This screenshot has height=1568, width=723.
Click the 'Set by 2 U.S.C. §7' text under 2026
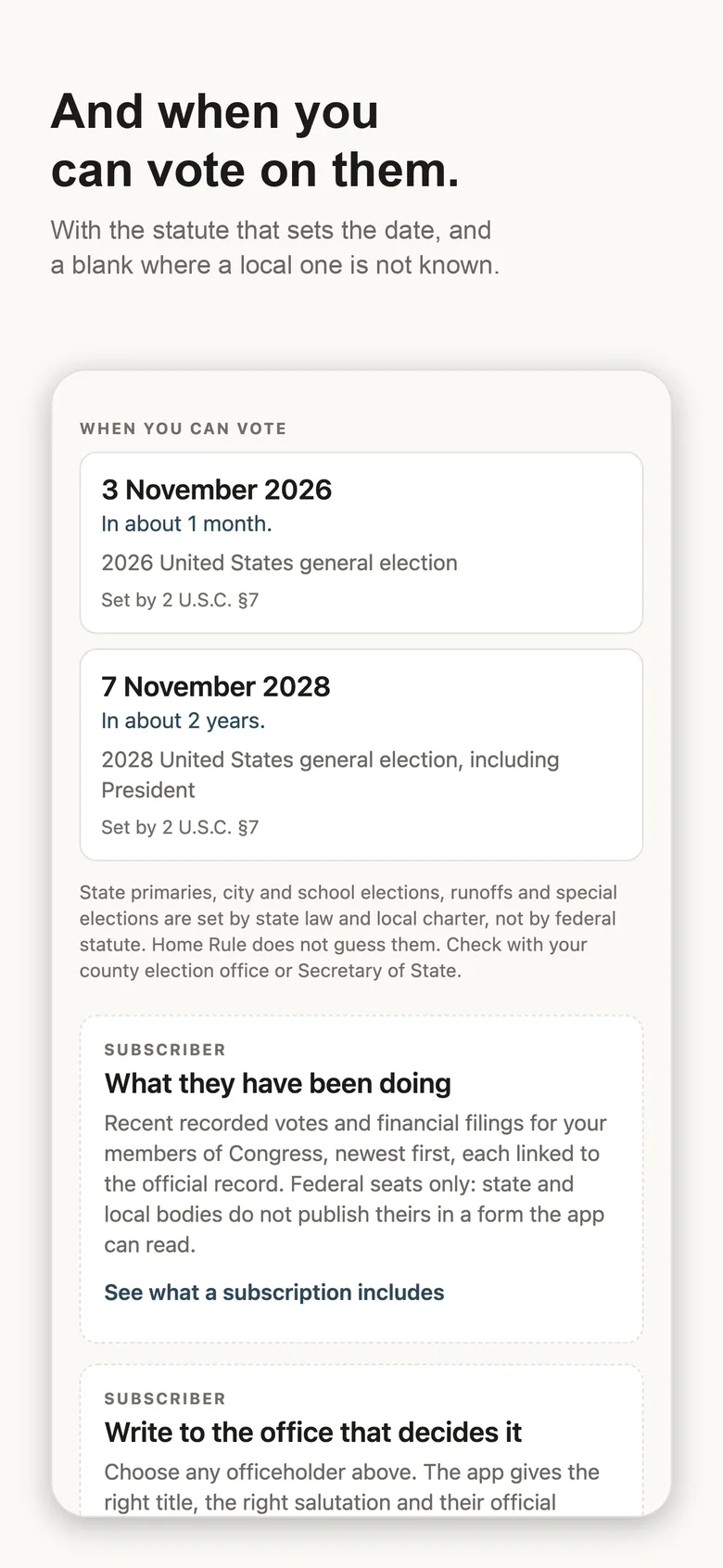tap(180, 600)
